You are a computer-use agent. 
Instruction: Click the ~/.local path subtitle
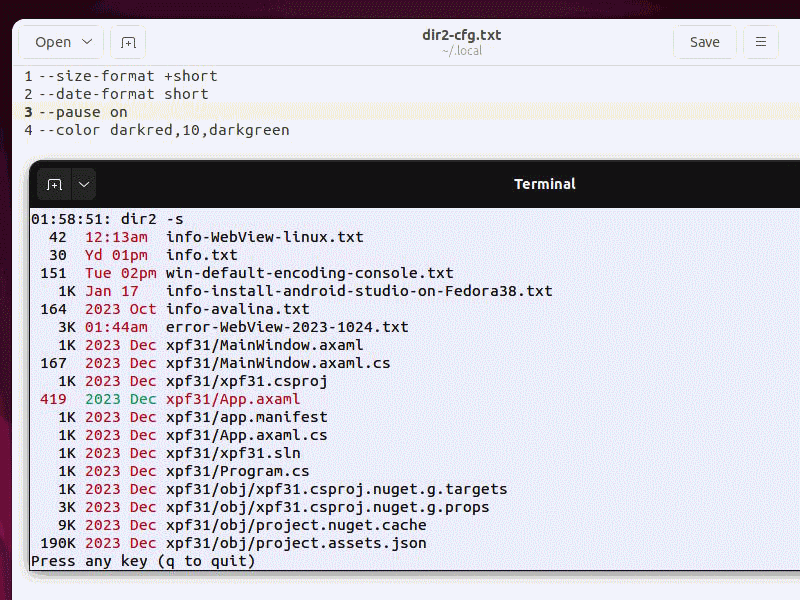tap(462, 51)
